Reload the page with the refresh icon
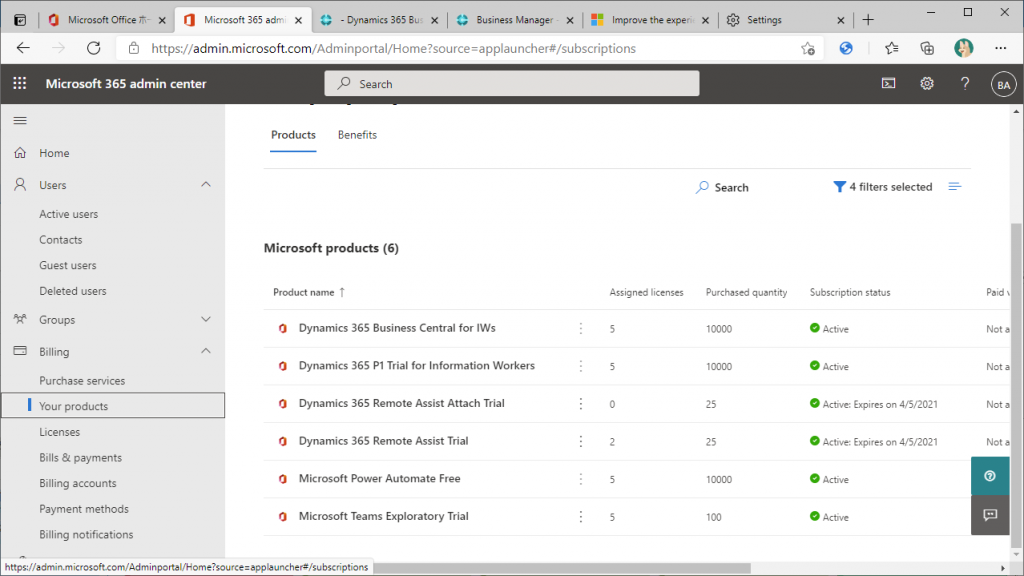This screenshot has height=576, width=1024. click(x=94, y=48)
